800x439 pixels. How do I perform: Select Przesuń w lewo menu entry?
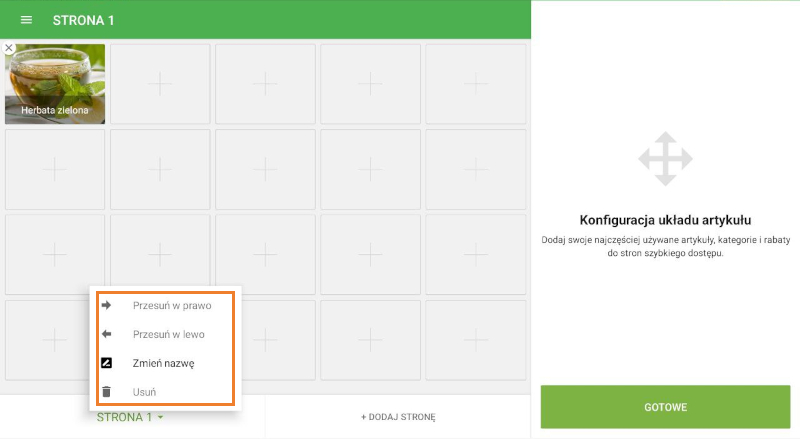coord(168,334)
